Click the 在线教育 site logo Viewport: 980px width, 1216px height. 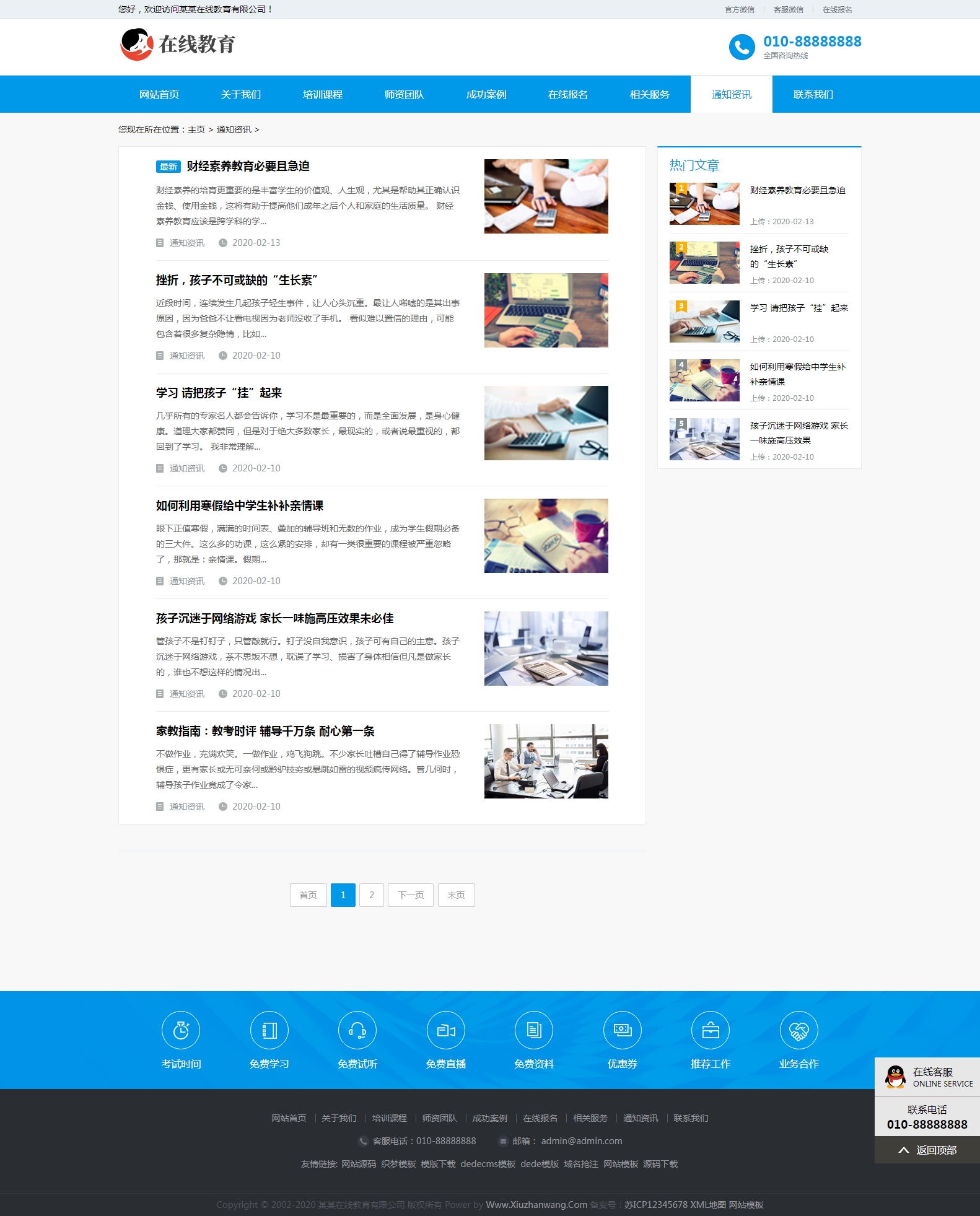[x=178, y=45]
